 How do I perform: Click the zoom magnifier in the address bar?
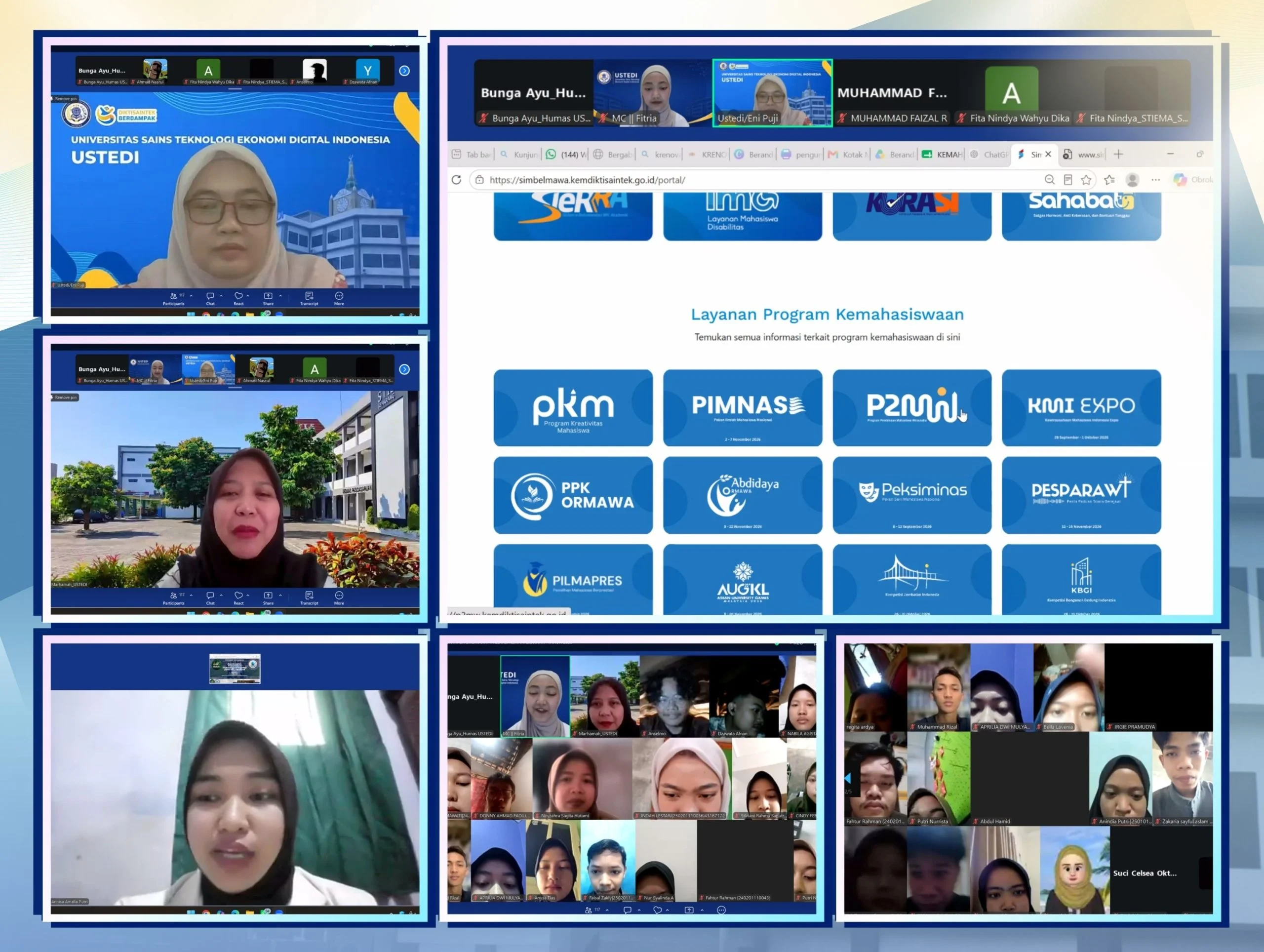click(x=1049, y=180)
